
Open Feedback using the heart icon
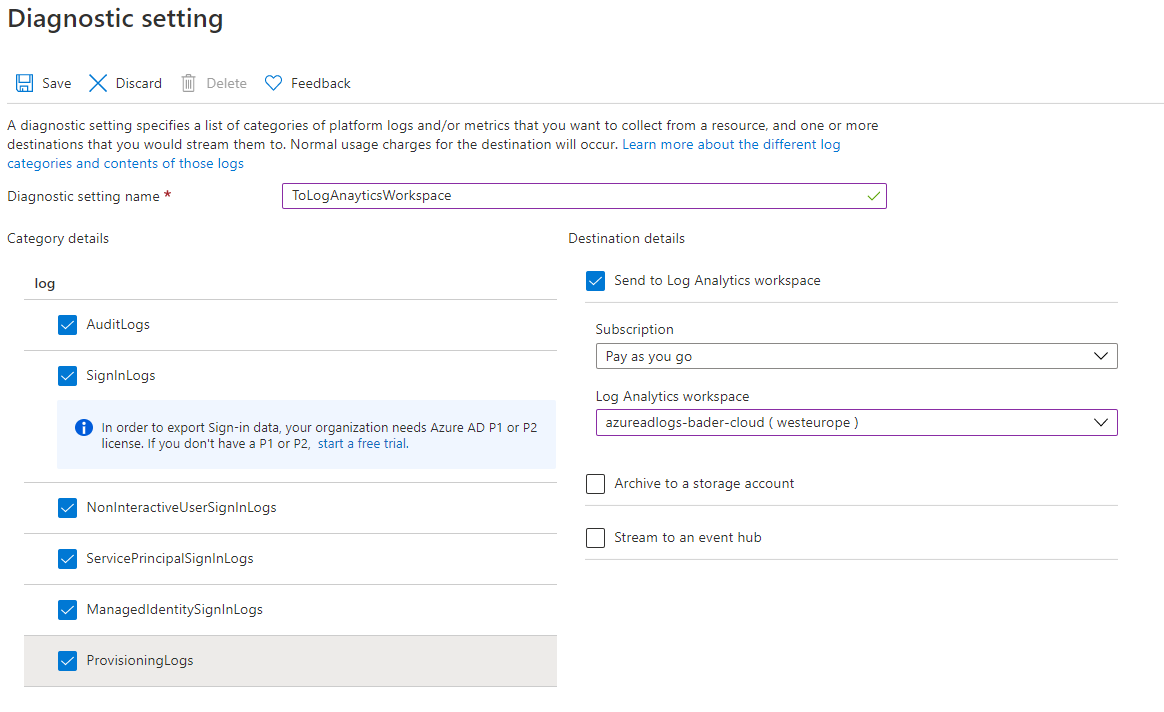click(272, 83)
